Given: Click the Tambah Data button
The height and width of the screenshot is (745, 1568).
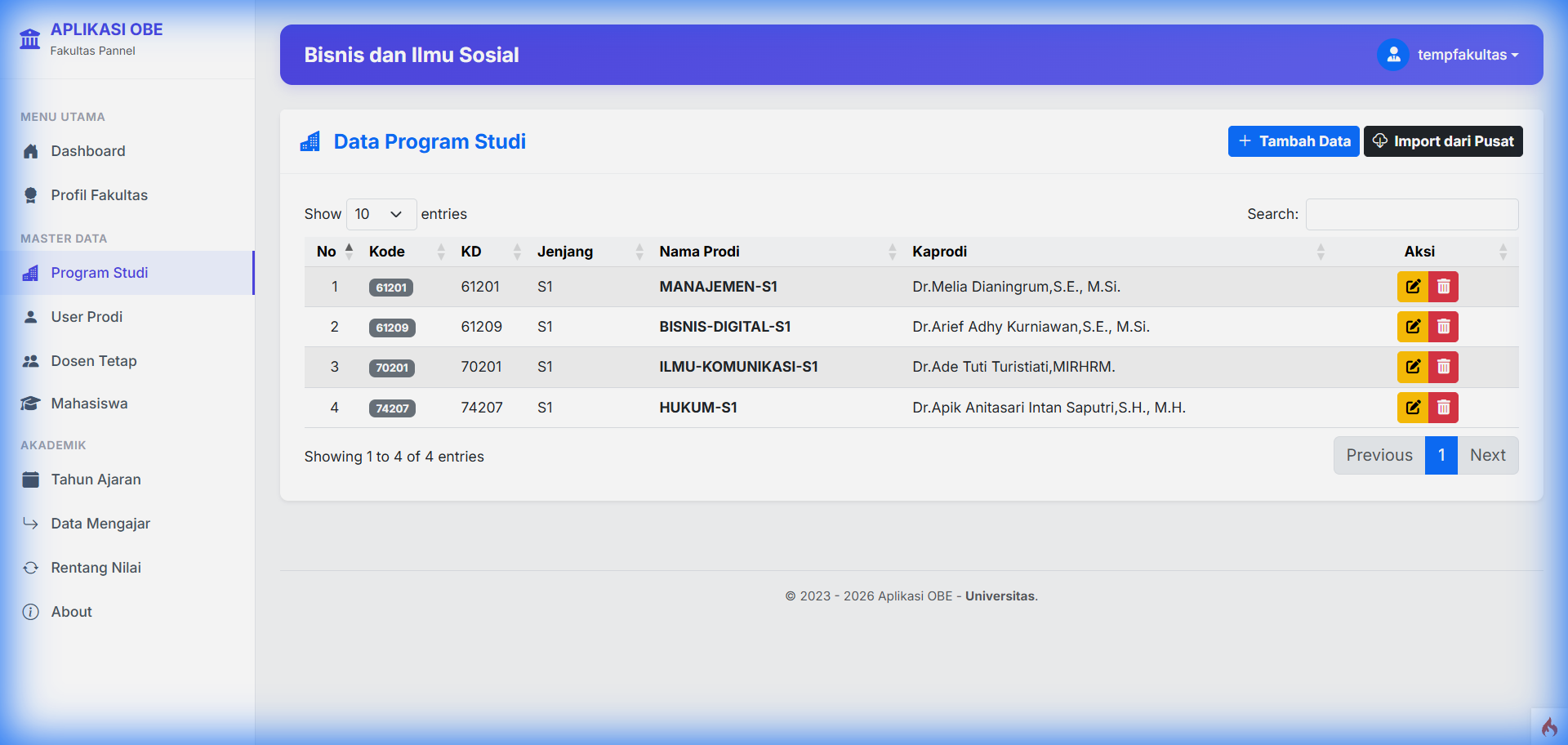Looking at the screenshot, I should coord(1293,141).
